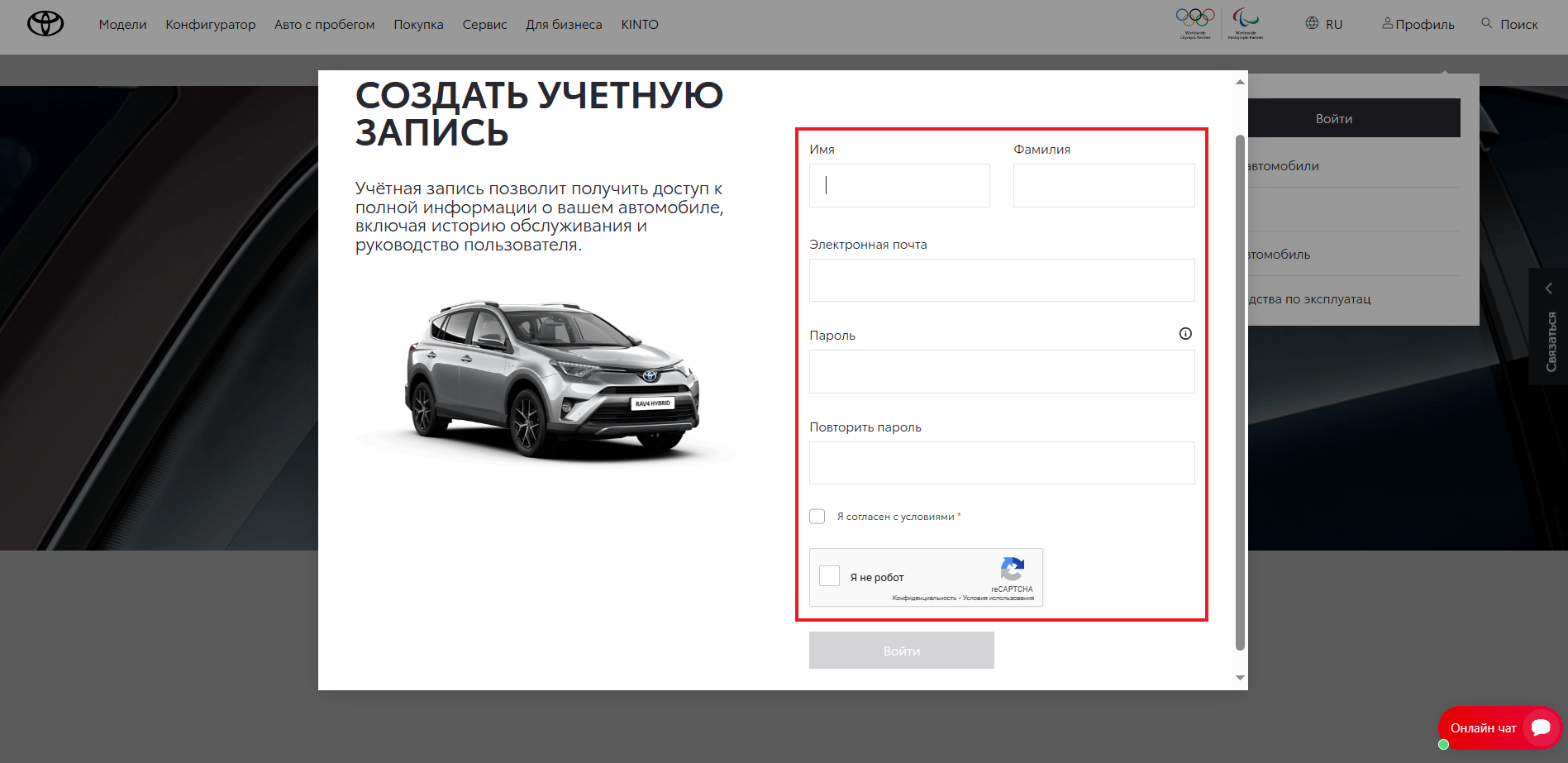Viewport: 1568px width, 763px height.
Task: Click the search magnifier icon
Action: (1487, 23)
